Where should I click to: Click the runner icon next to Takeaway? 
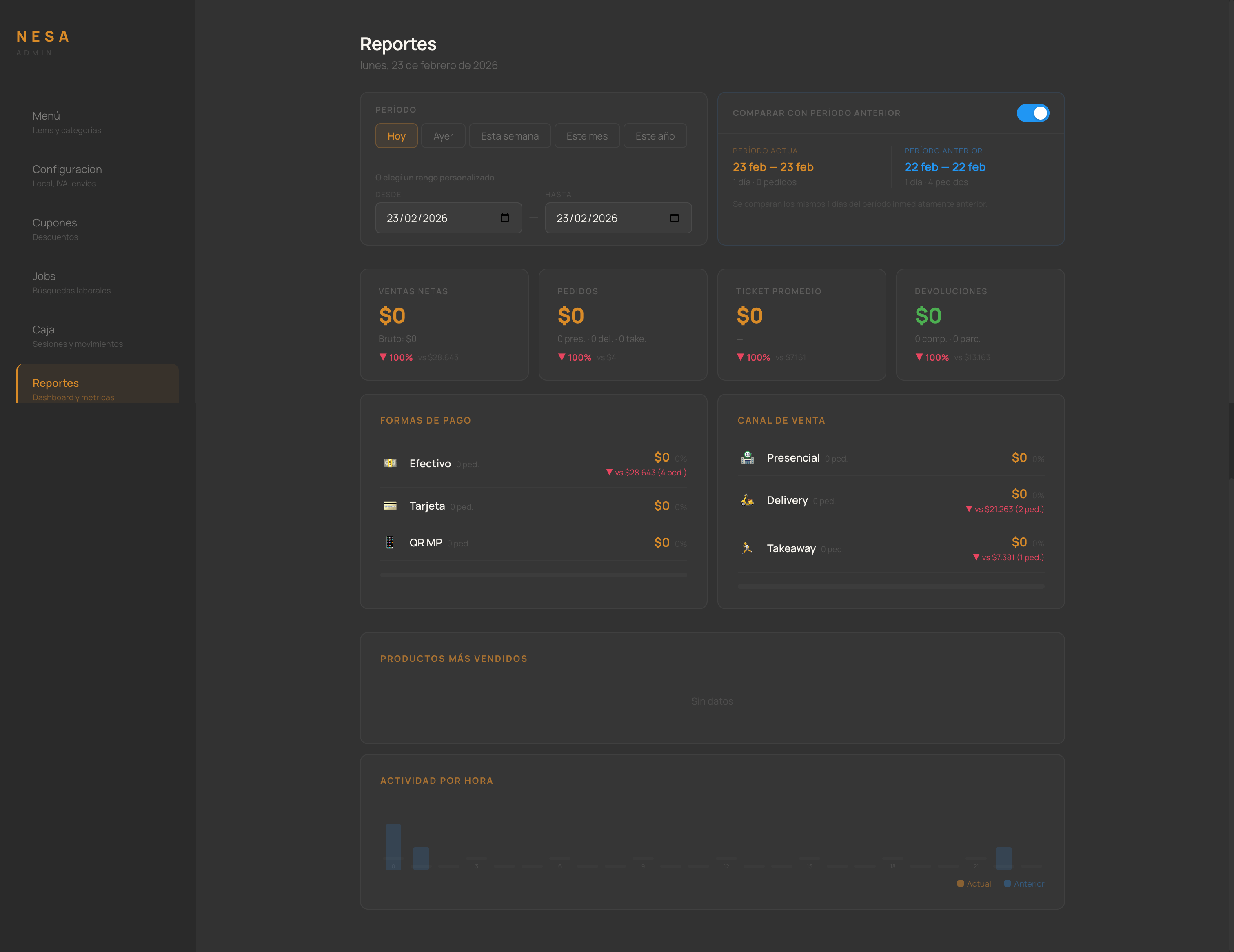[x=748, y=548]
